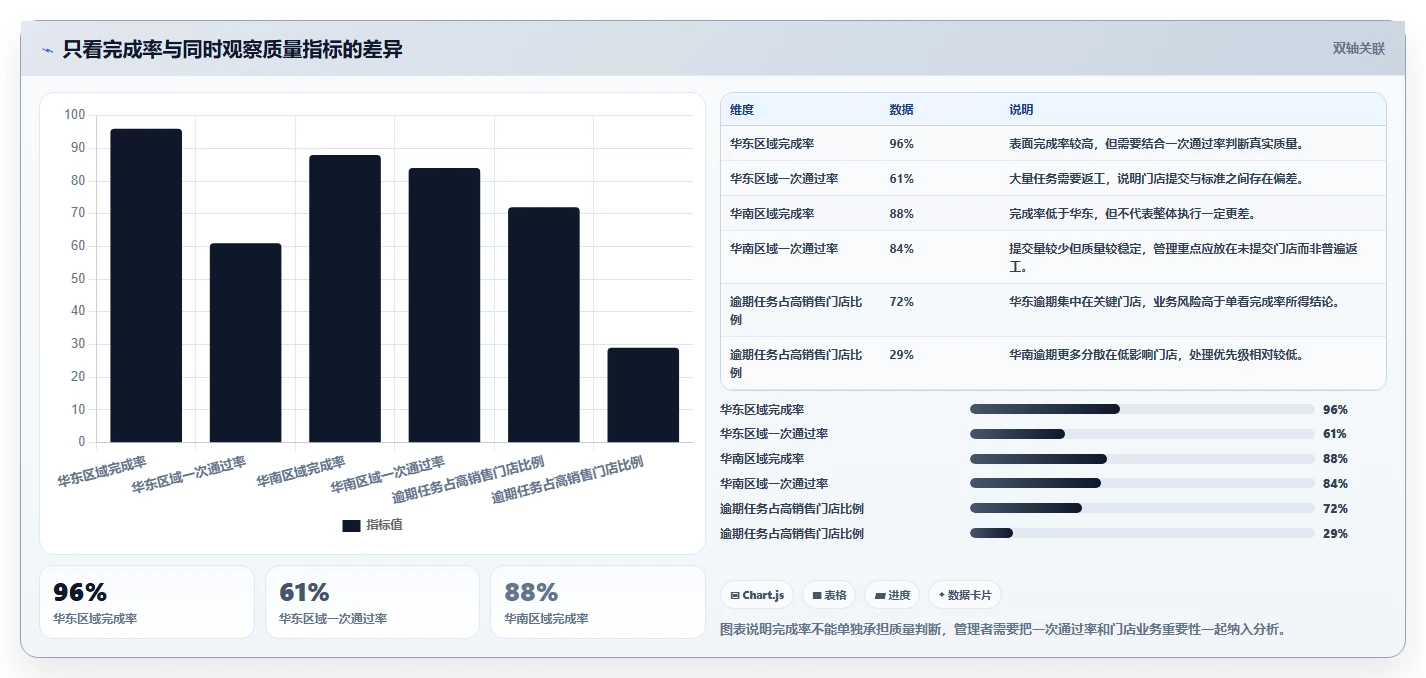Click the note starting 华南逾期更多分散
The height and width of the screenshot is (678, 1426).
[x=1156, y=355]
